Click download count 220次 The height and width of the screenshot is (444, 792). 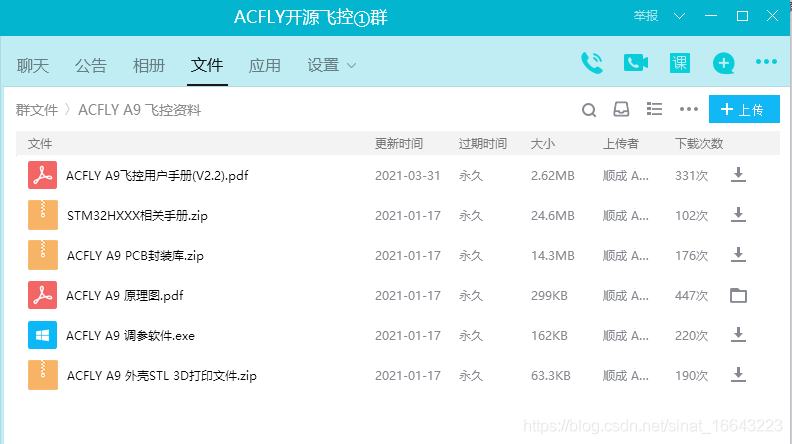click(x=691, y=335)
